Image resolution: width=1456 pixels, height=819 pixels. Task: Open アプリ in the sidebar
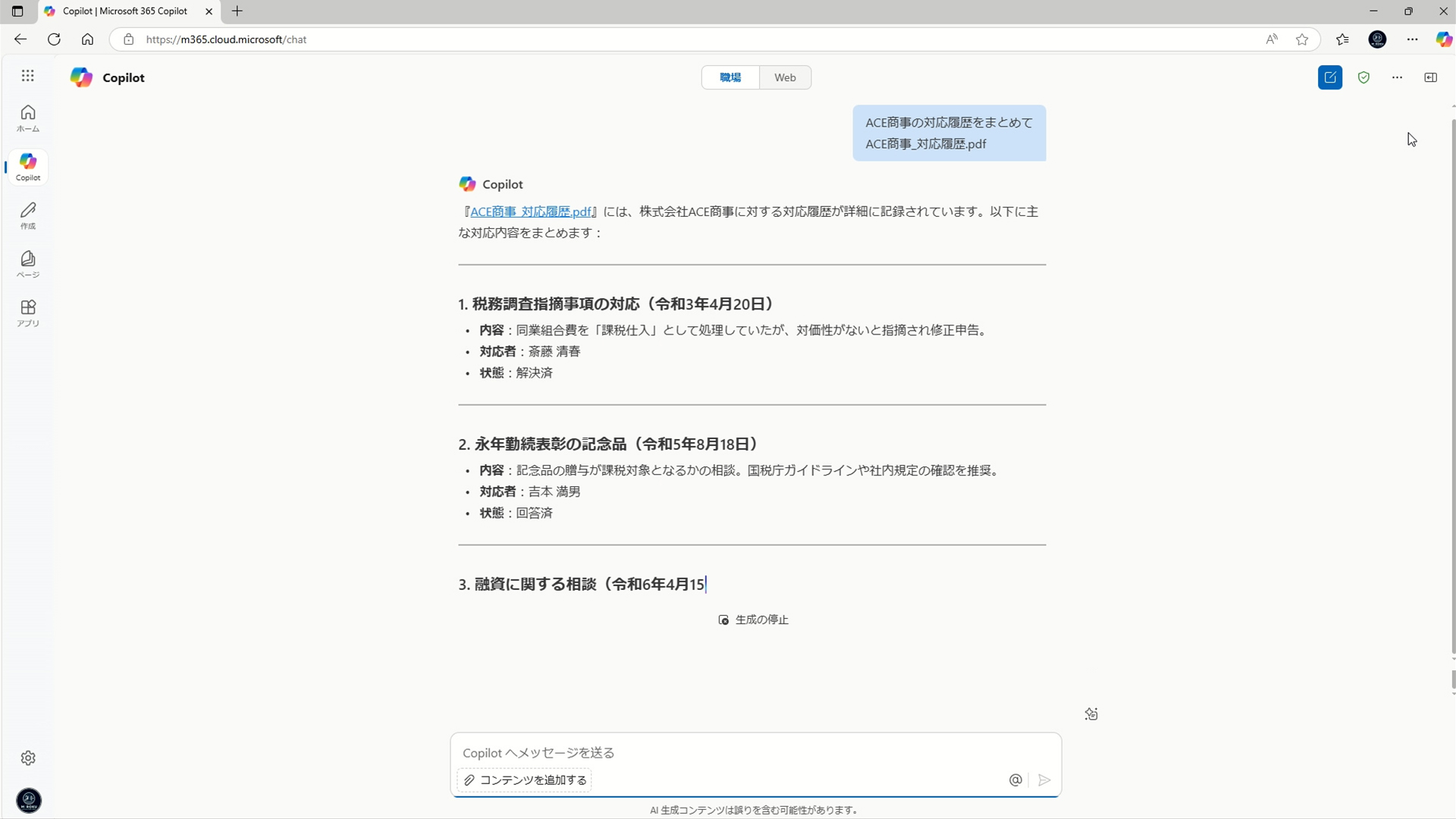(28, 312)
